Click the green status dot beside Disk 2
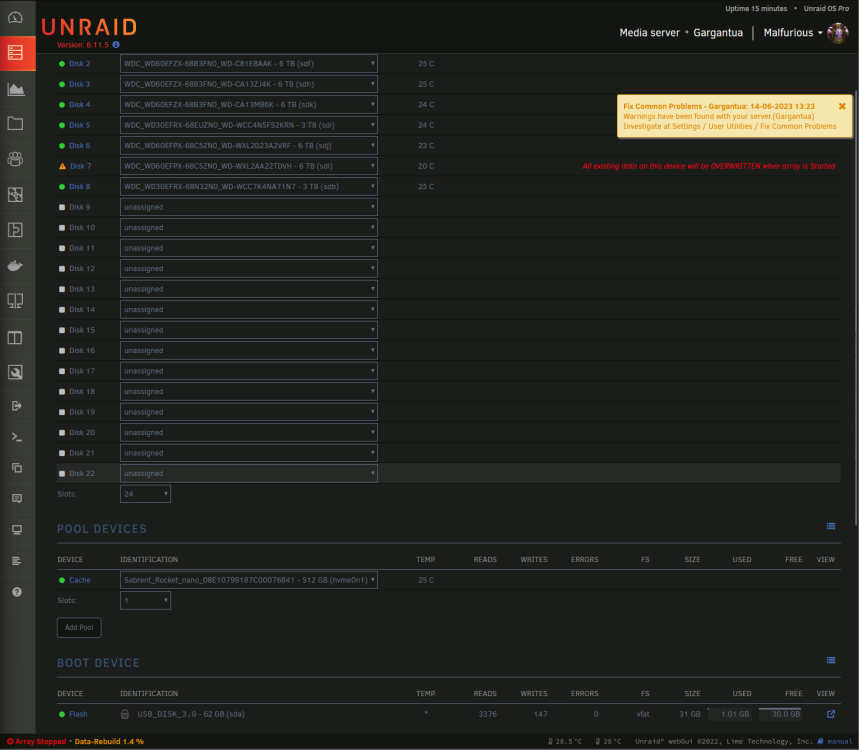Viewport: 859px width, 750px height. point(62,64)
